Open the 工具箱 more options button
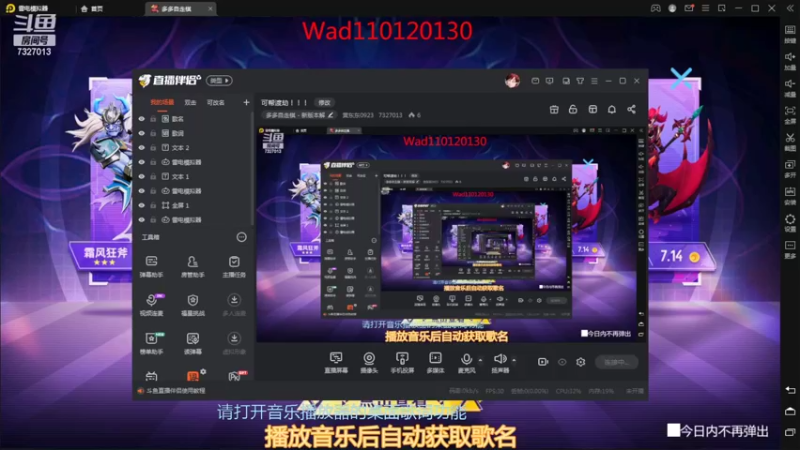This screenshot has width=800, height=450. 241,237
